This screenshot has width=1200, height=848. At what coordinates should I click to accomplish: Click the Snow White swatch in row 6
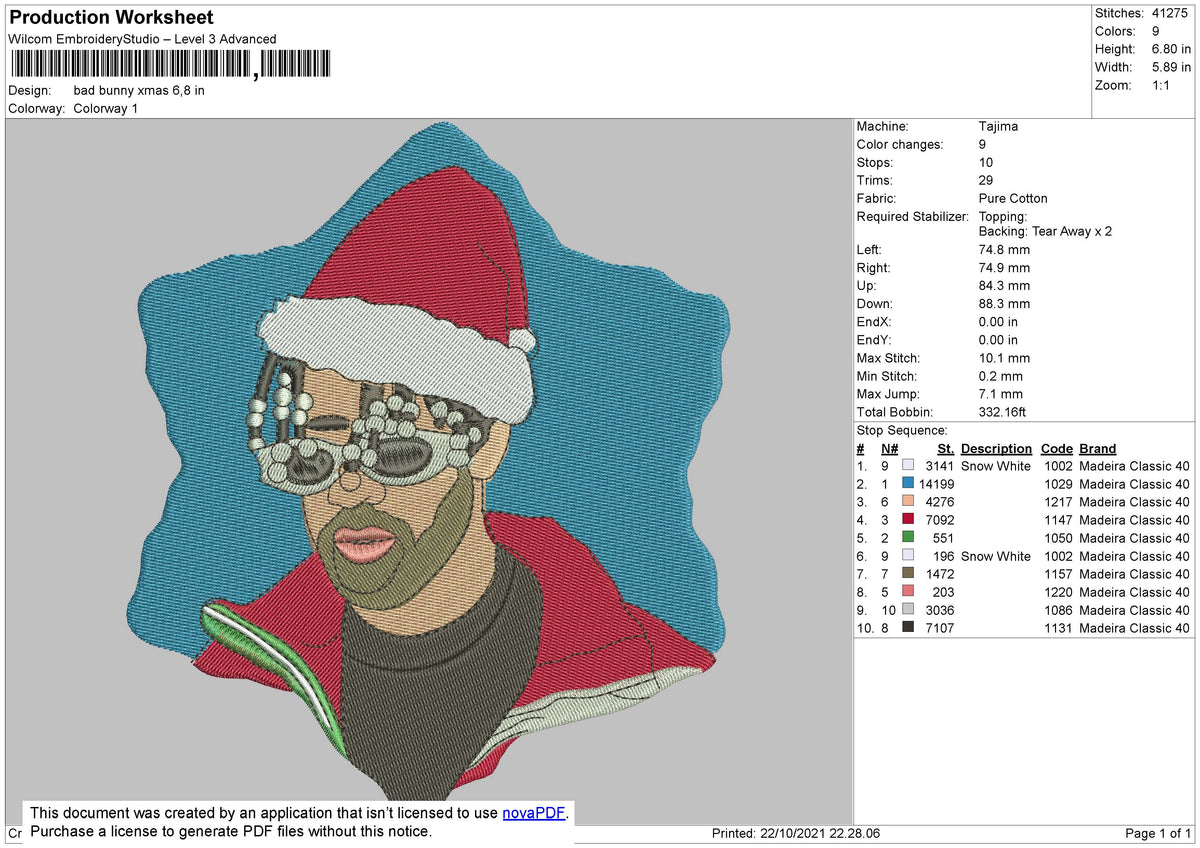(x=908, y=556)
